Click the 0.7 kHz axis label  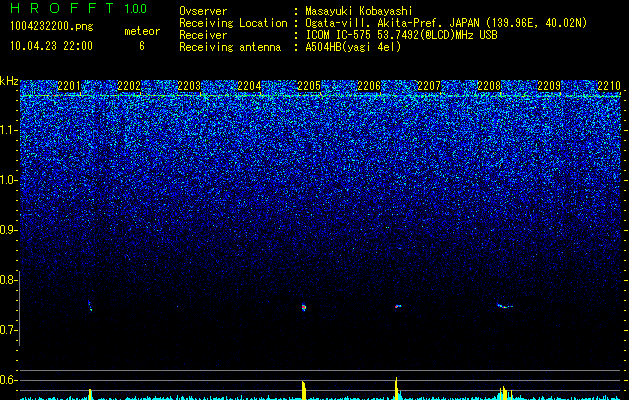[x=9, y=330]
